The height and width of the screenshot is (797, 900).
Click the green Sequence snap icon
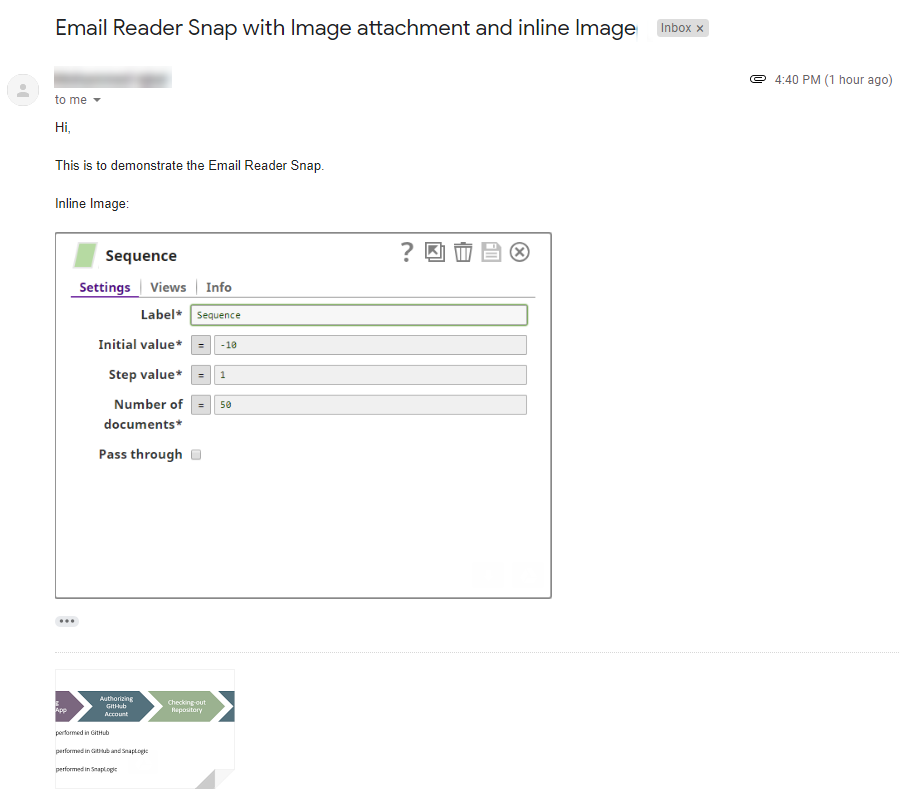pos(85,256)
